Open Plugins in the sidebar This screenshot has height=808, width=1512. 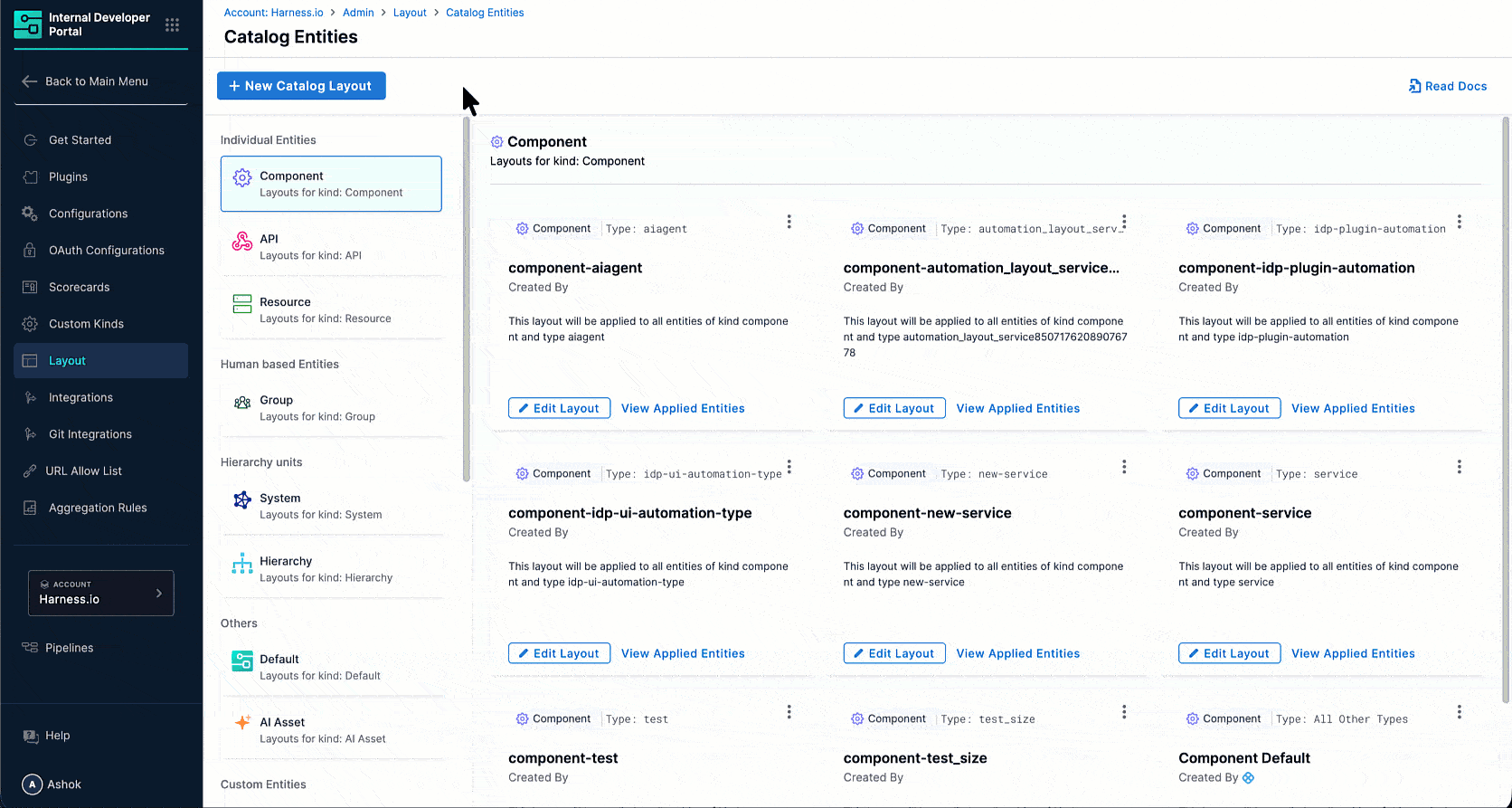click(68, 176)
